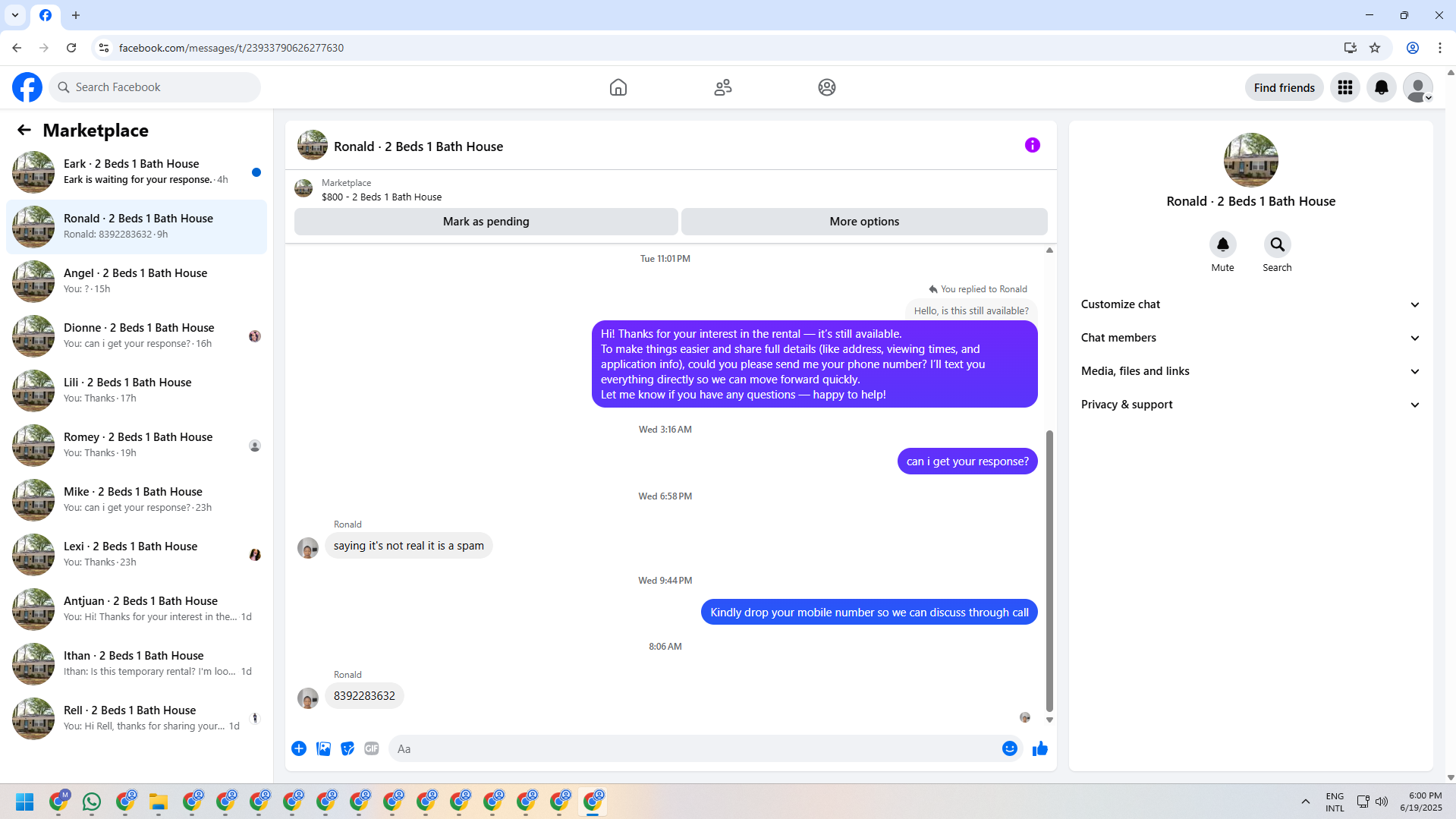Click the 'can i get your response?' bubble

pos(967,461)
